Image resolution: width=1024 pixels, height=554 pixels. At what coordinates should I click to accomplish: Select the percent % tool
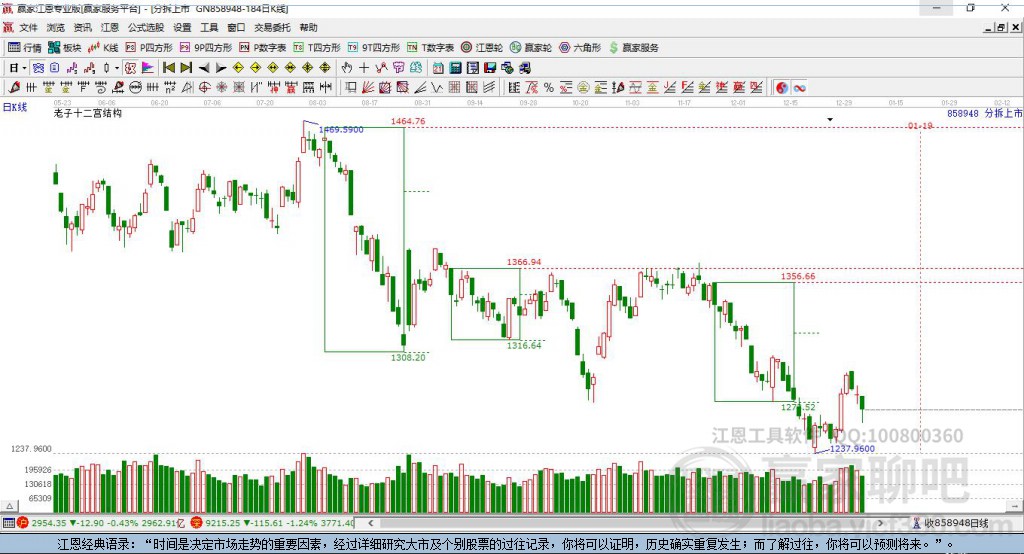coord(549,88)
